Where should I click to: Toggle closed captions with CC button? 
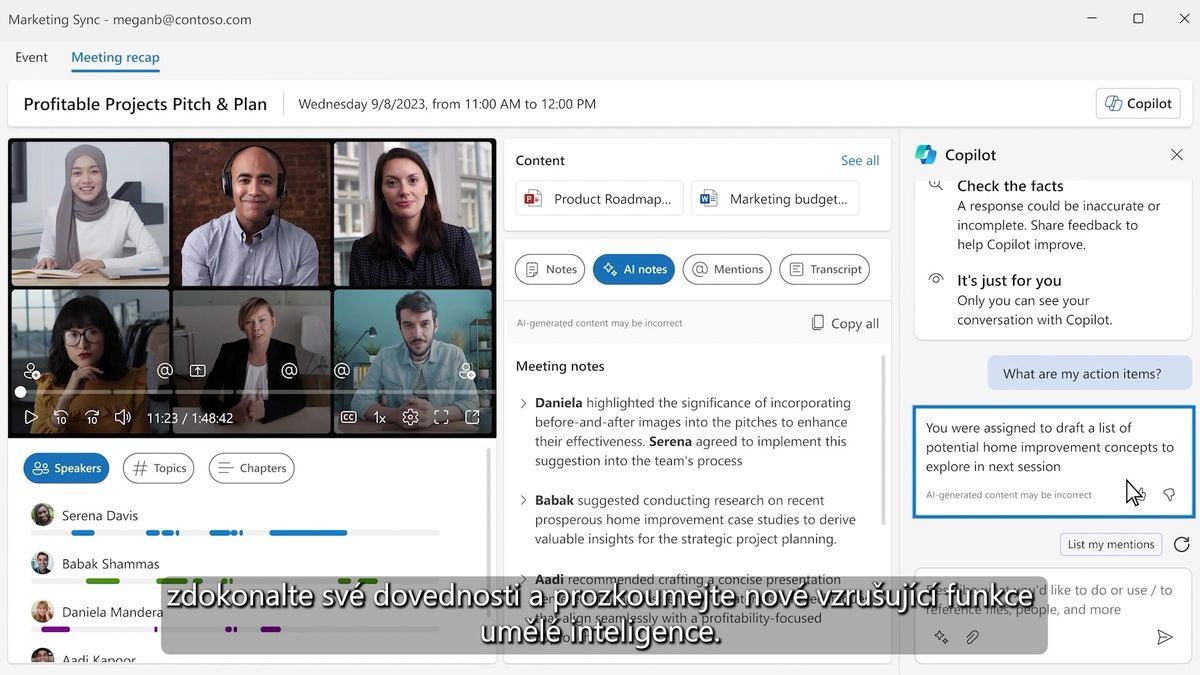click(348, 418)
